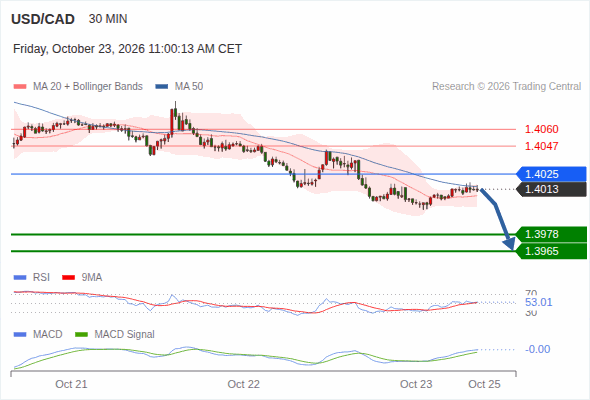Click the Research © 2026 Trading Central credit
The height and width of the screenshot is (400, 590).
click(506, 87)
